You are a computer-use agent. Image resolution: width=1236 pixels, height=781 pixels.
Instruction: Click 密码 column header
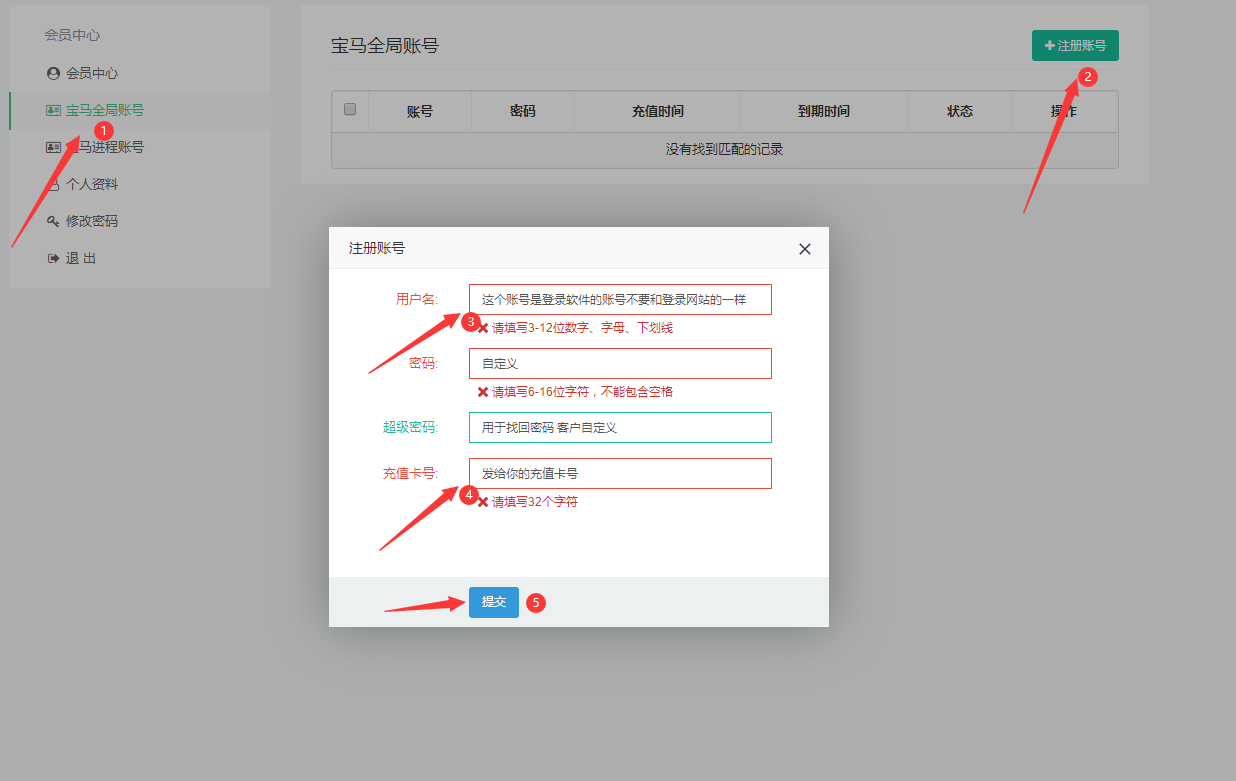523,111
